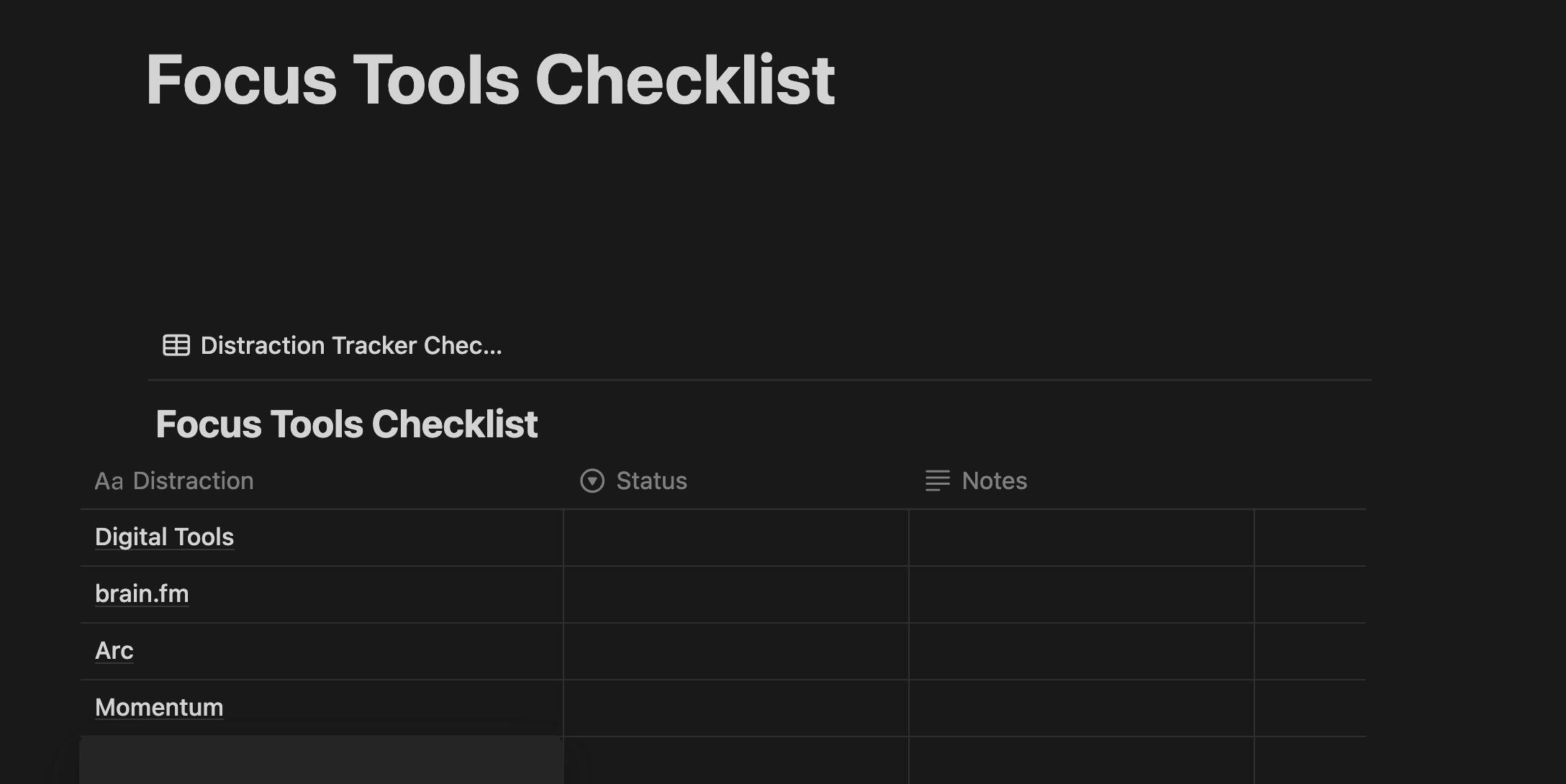Open Status dropdown for Digital Tools row
1566x784 pixels.
point(736,537)
